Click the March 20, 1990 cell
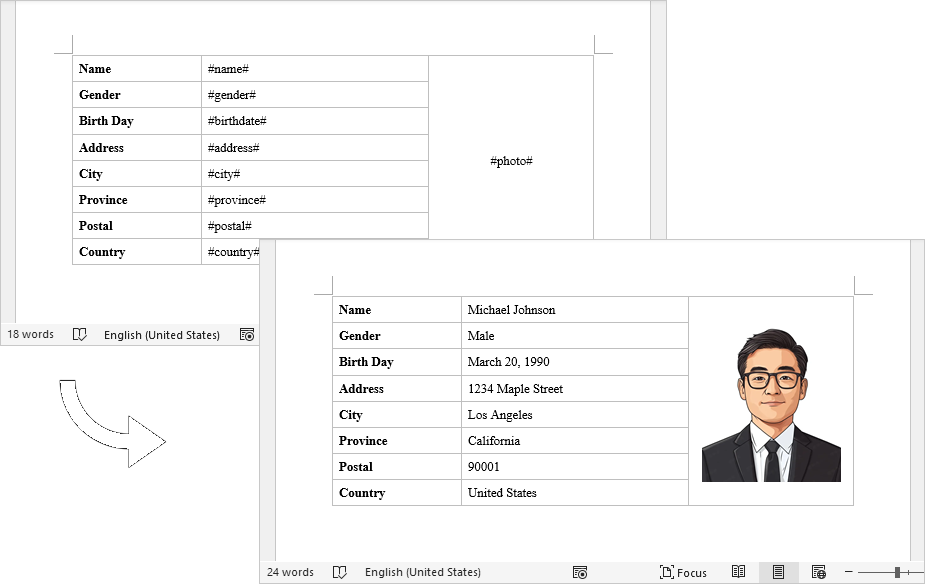 point(575,361)
